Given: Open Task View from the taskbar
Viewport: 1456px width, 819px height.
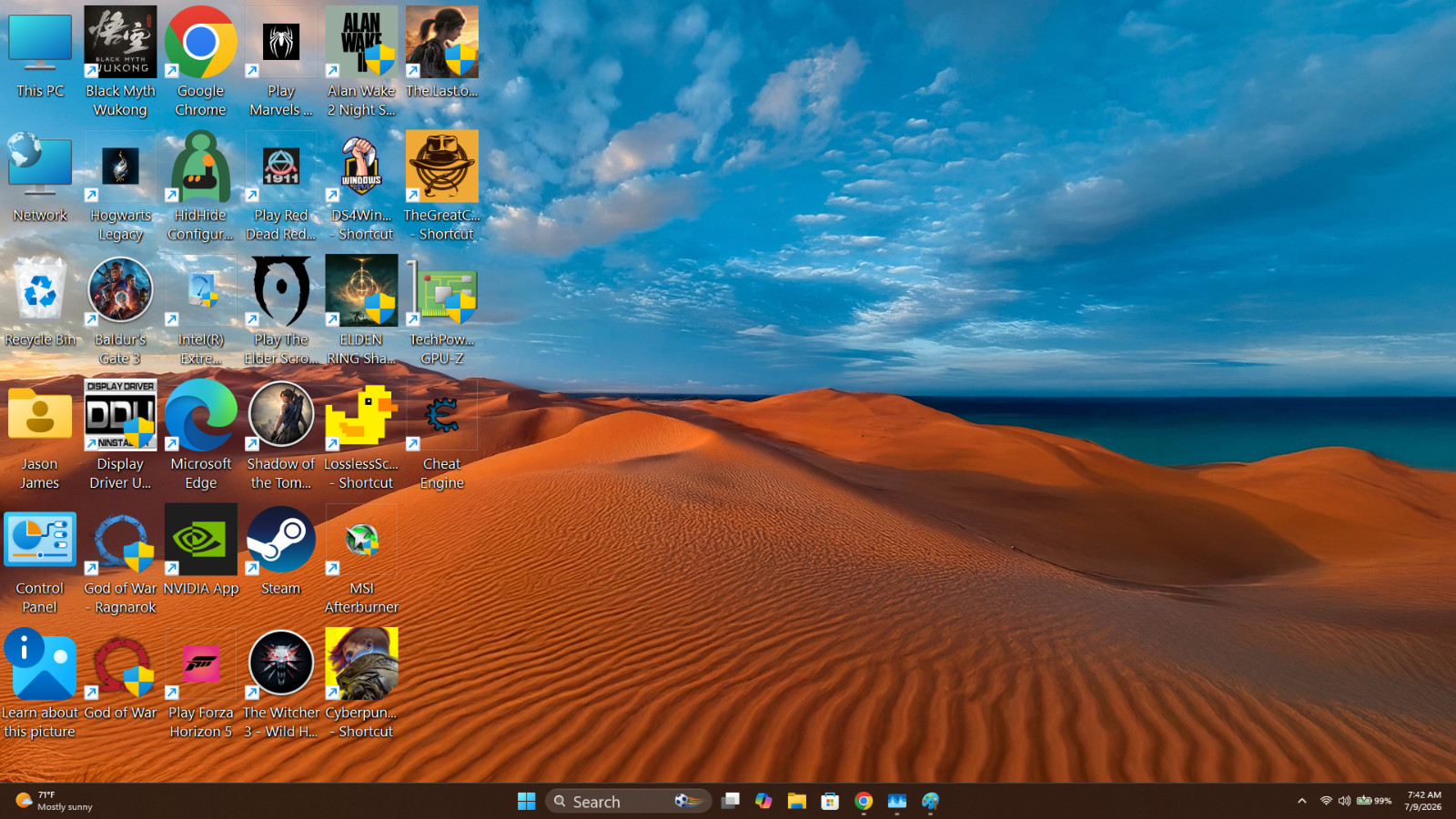Looking at the screenshot, I should (x=730, y=801).
